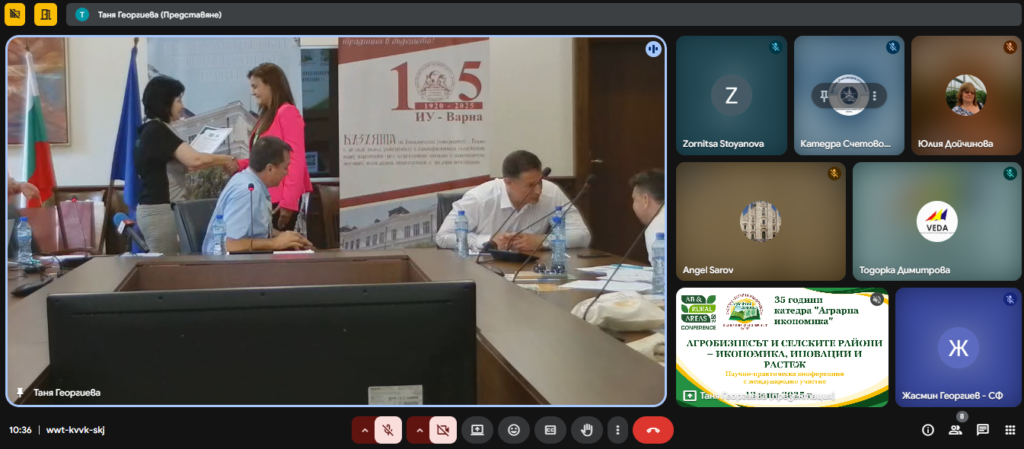The width and height of the screenshot is (1024, 449).
Task: Open the in-call chat panel
Action: [x=983, y=430]
